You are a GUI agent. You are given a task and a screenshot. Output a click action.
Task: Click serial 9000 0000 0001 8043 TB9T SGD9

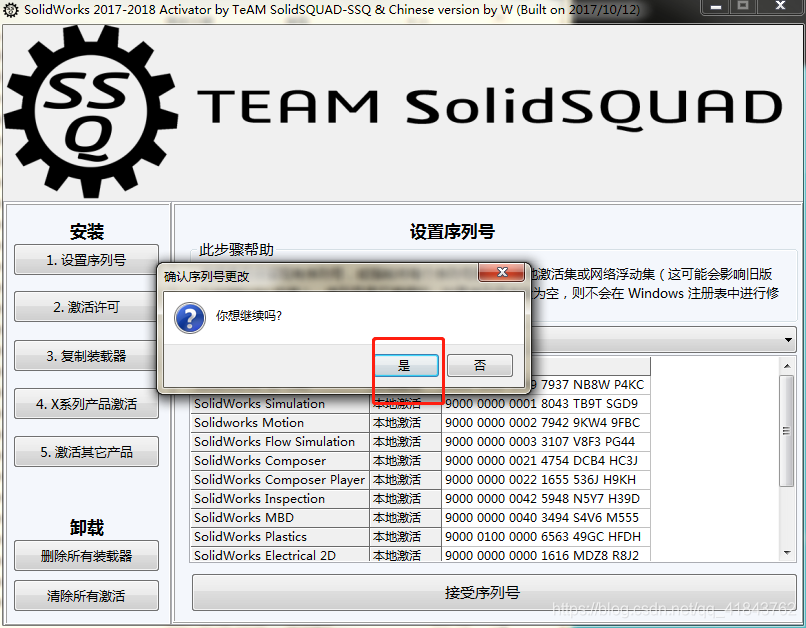pos(546,404)
